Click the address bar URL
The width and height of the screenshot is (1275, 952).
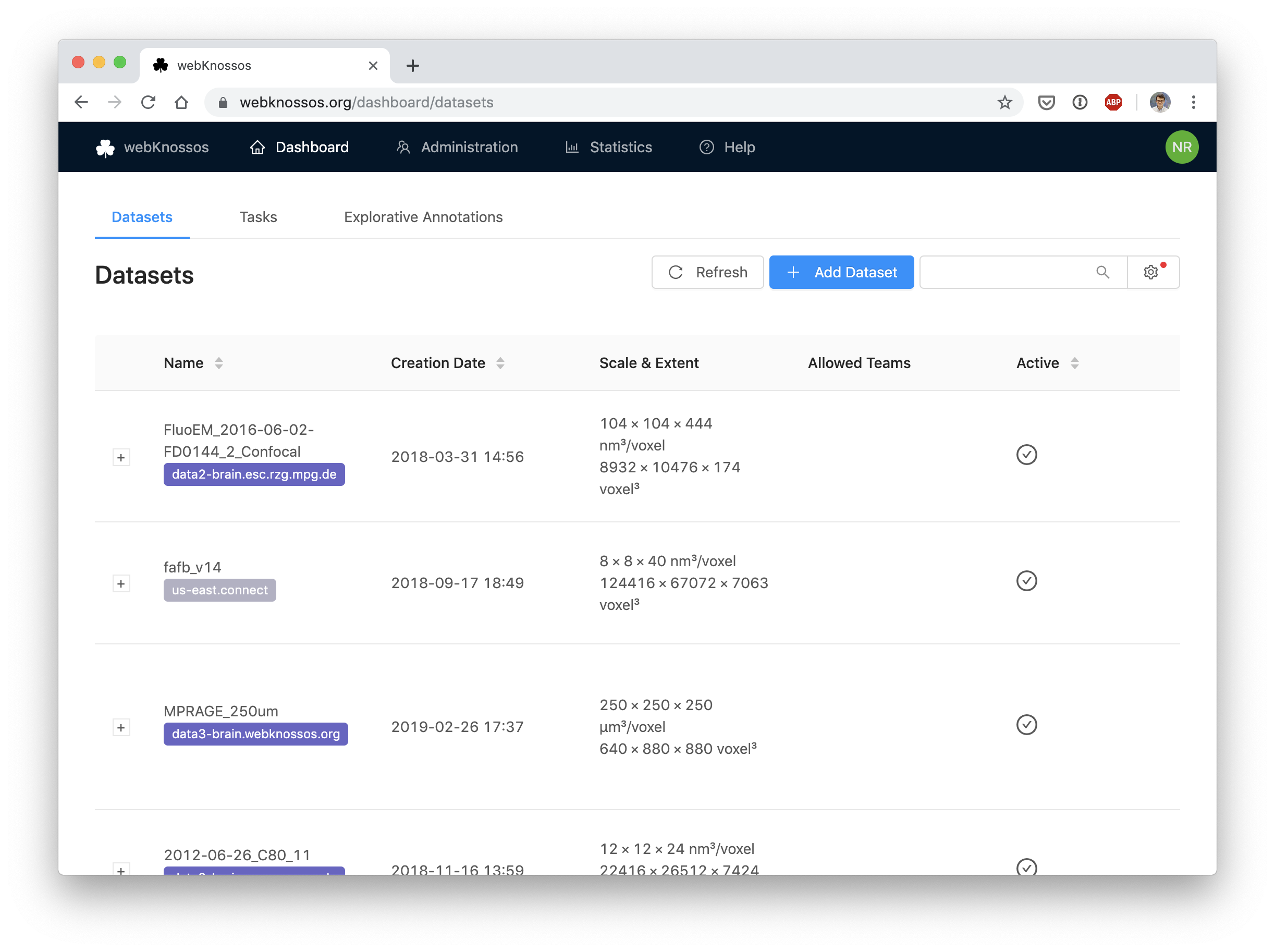366,102
